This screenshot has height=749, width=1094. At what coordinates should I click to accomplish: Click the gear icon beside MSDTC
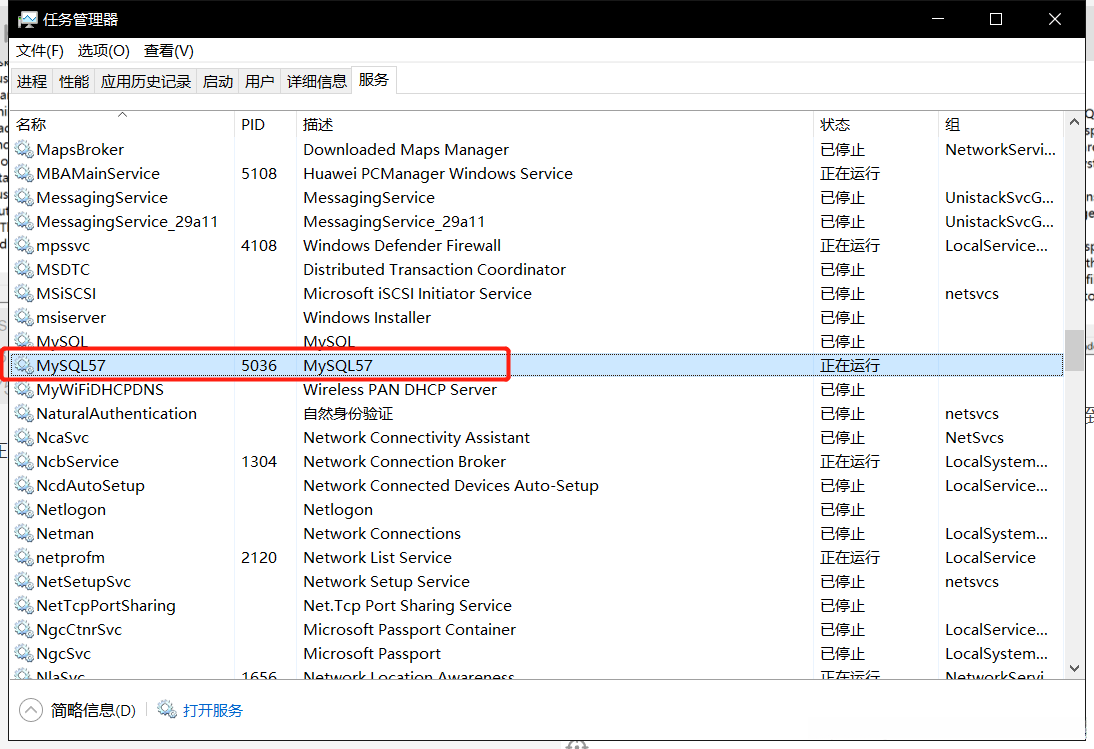click(x=24, y=269)
